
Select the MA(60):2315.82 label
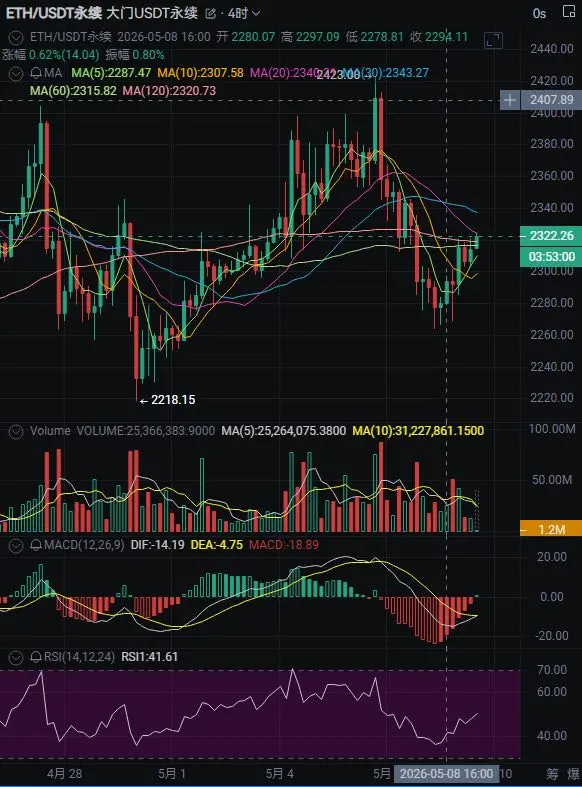coord(73,91)
